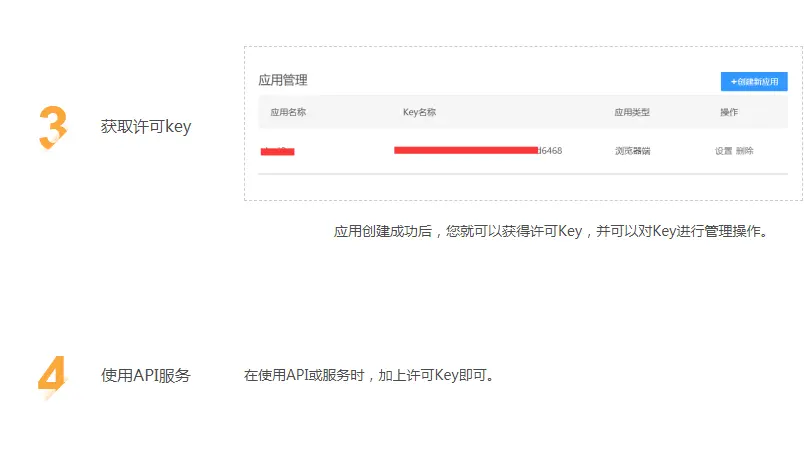Click the plus icon on 创建新应用 button
This screenshot has width=810, height=450.
click(733, 82)
